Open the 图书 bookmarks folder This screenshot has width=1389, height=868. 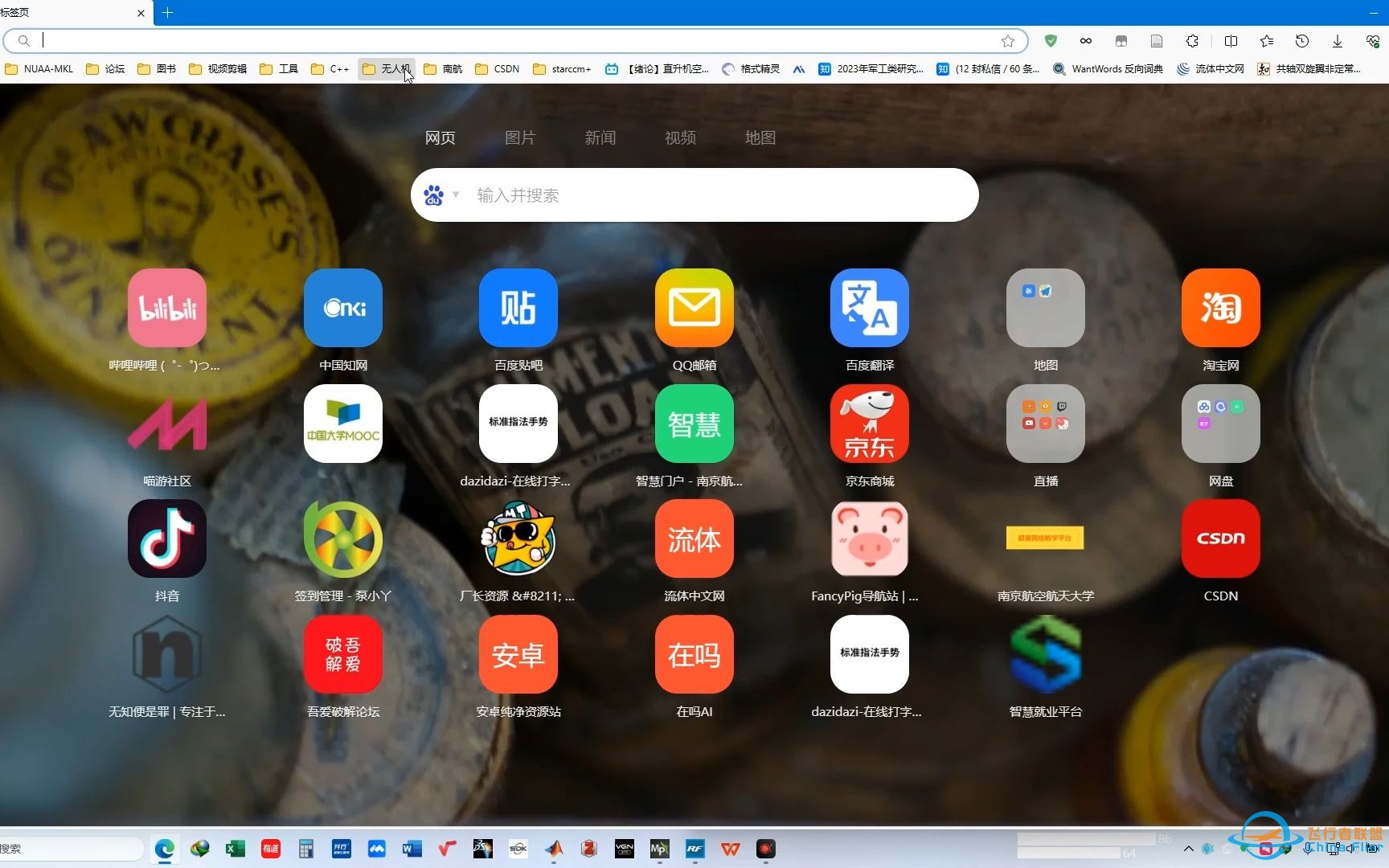pyautogui.click(x=158, y=69)
